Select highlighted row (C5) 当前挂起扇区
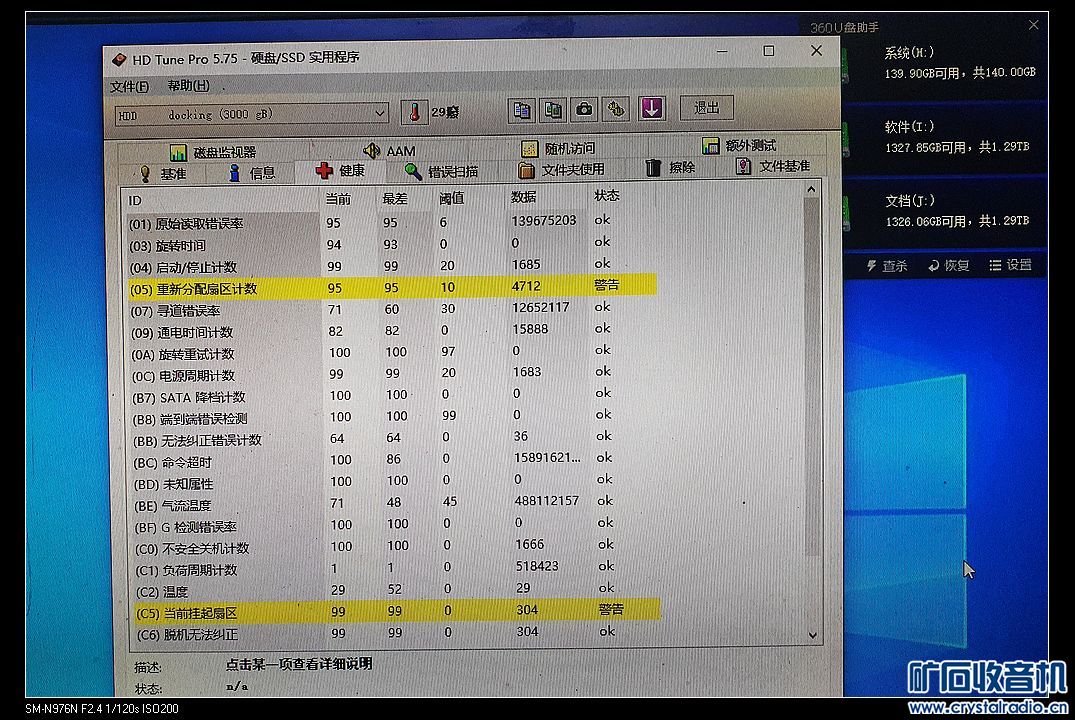Screen dimensions: 1075x720 click(x=396, y=611)
